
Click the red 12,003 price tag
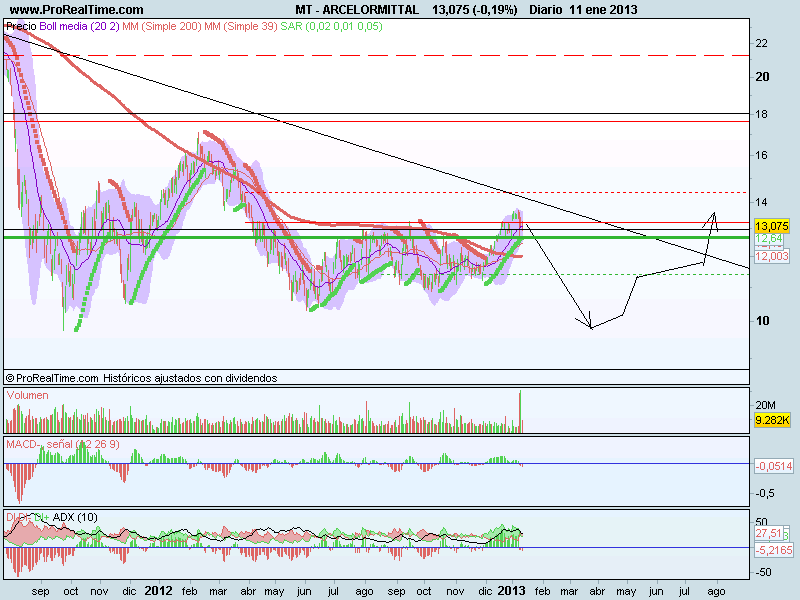pos(772,256)
